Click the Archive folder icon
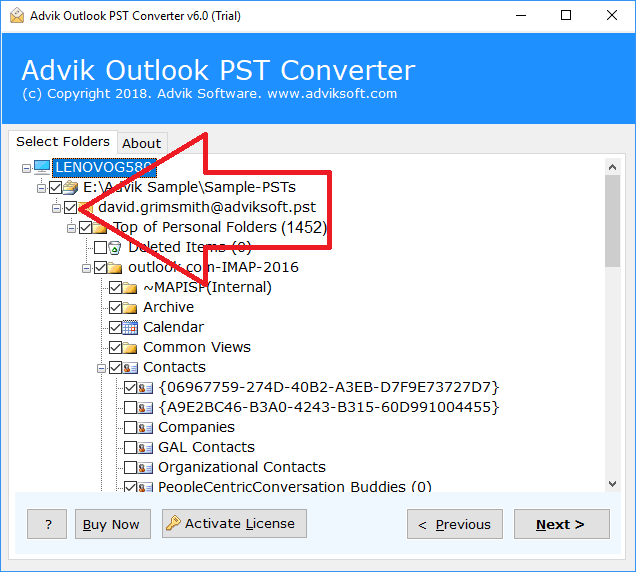 [130, 308]
